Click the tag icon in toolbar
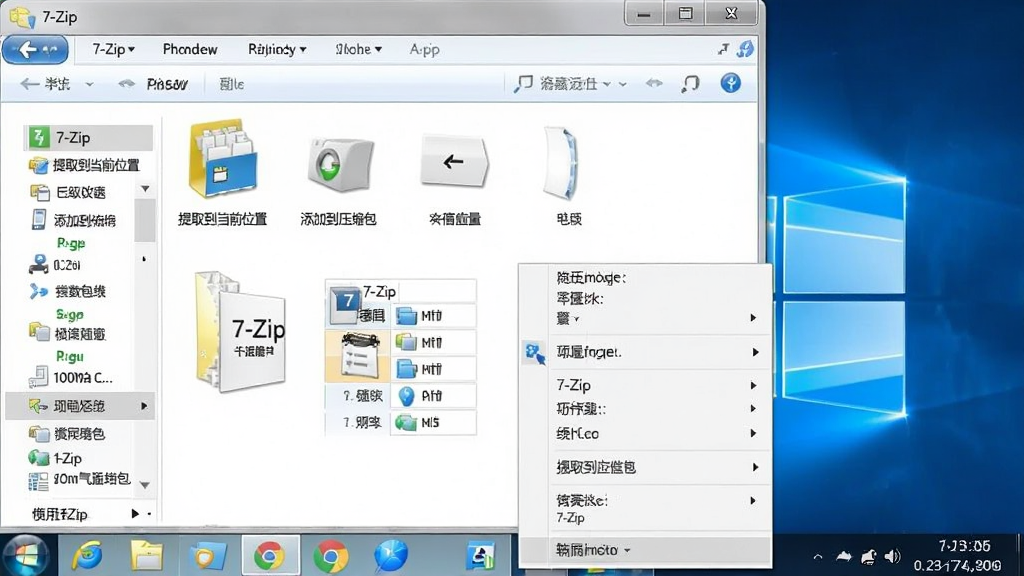1024x576 pixels. (x=523, y=84)
